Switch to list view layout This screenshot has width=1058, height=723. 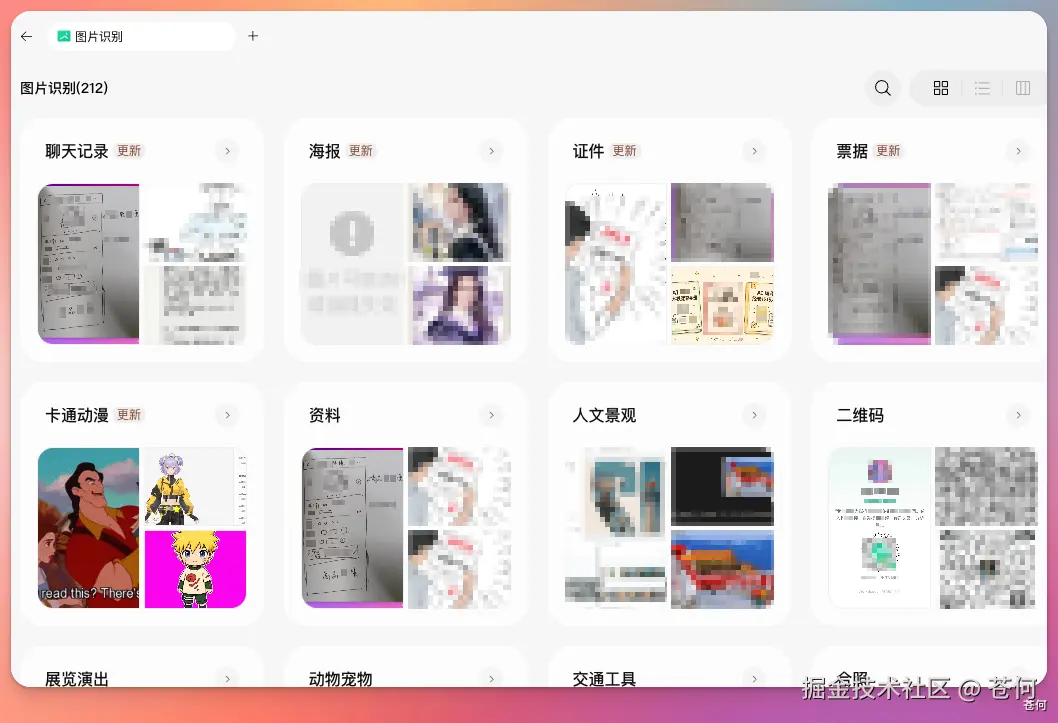pyautogui.click(x=982, y=88)
